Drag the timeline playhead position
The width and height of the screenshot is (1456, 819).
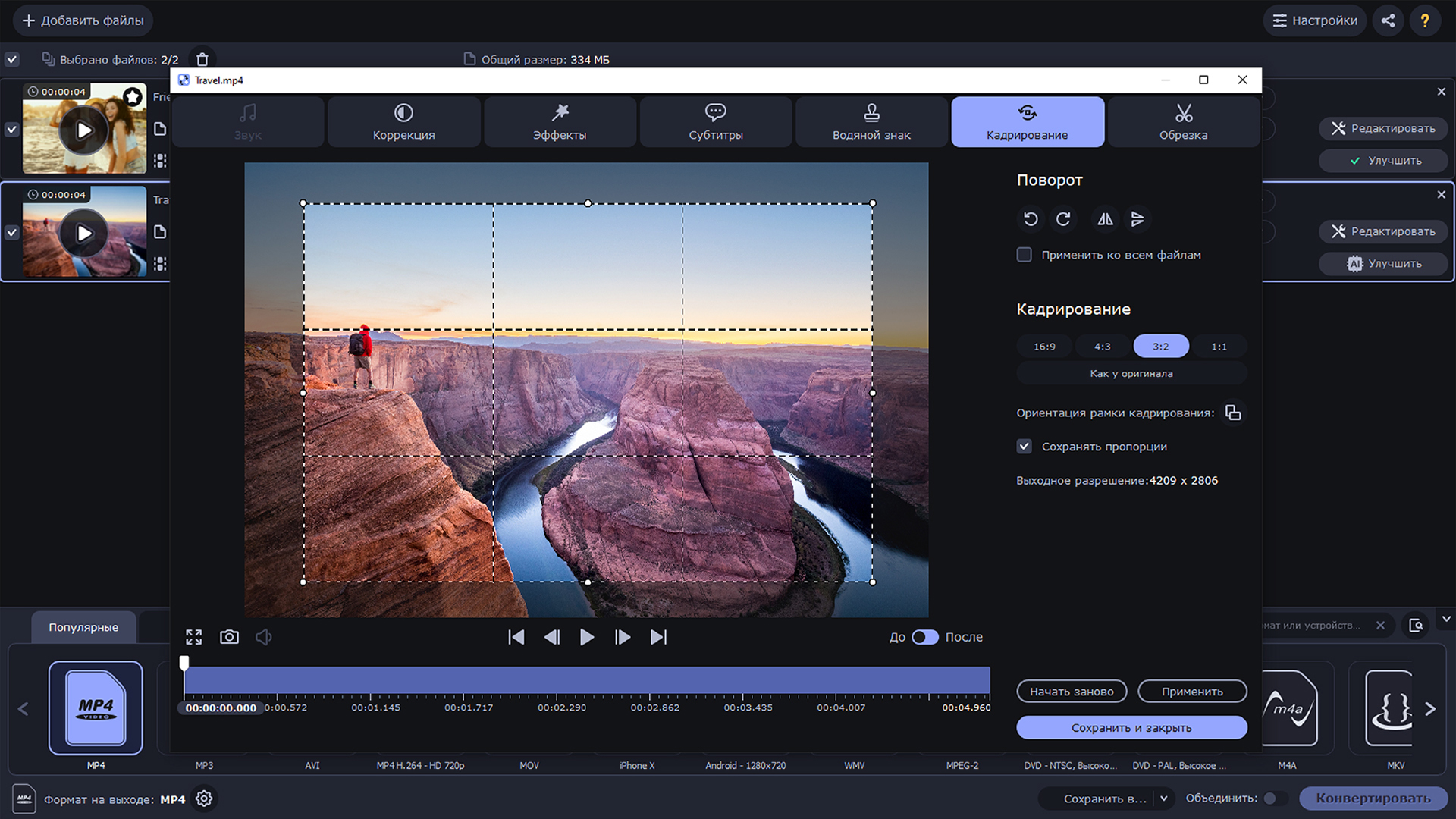[x=184, y=661]
